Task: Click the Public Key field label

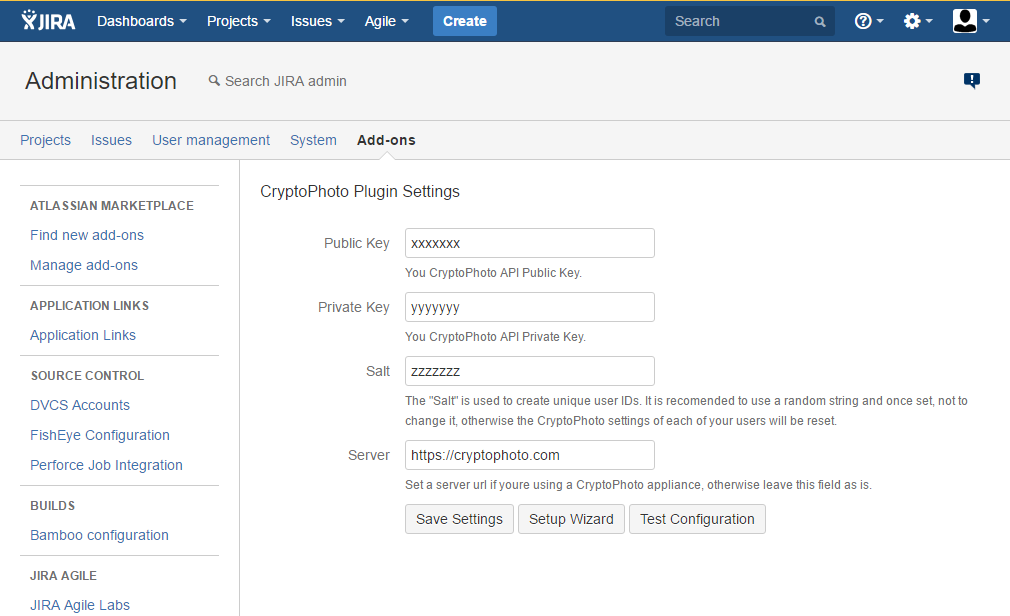Action: 357,243
